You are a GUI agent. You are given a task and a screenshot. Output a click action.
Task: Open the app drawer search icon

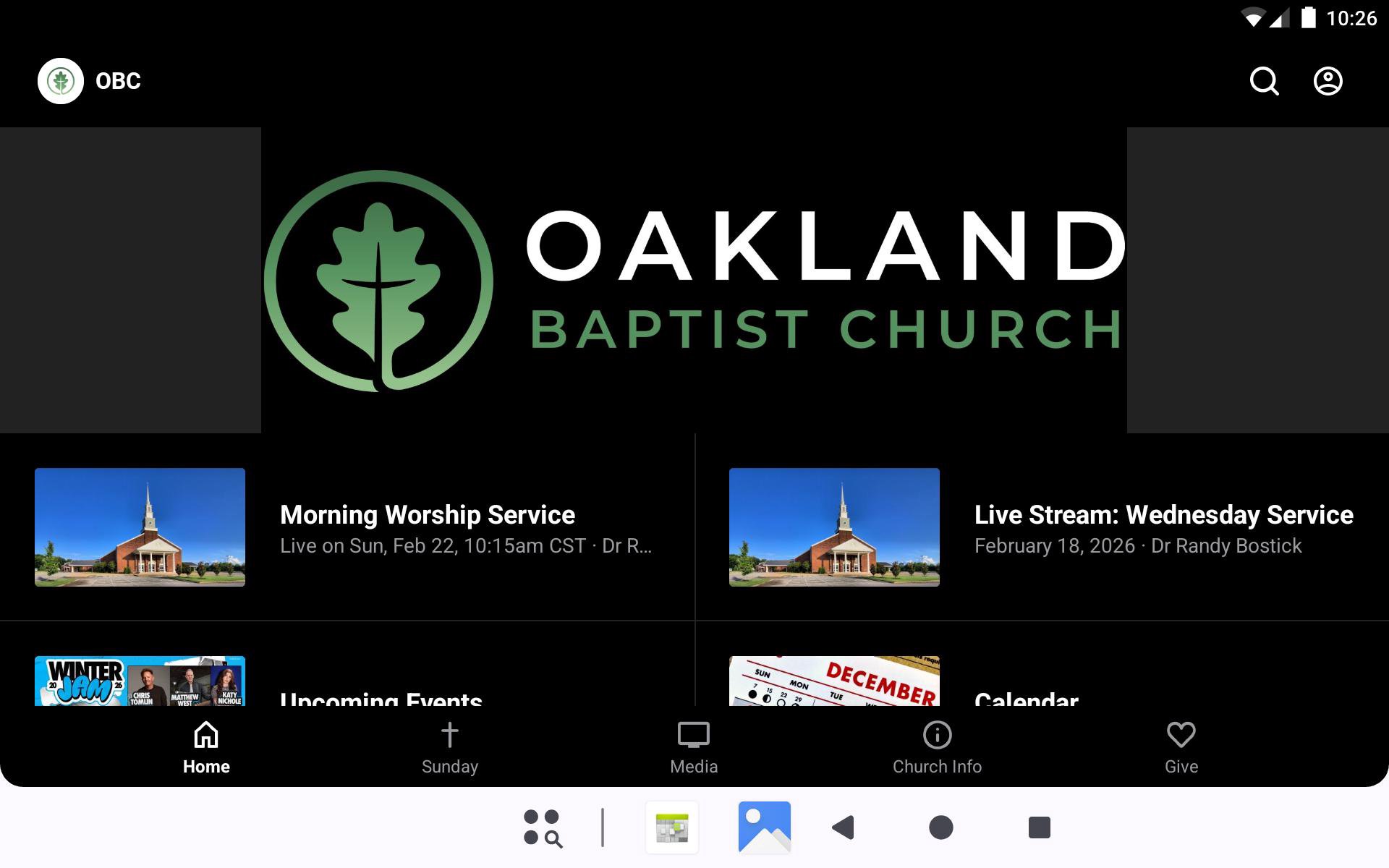pos(543,827)
